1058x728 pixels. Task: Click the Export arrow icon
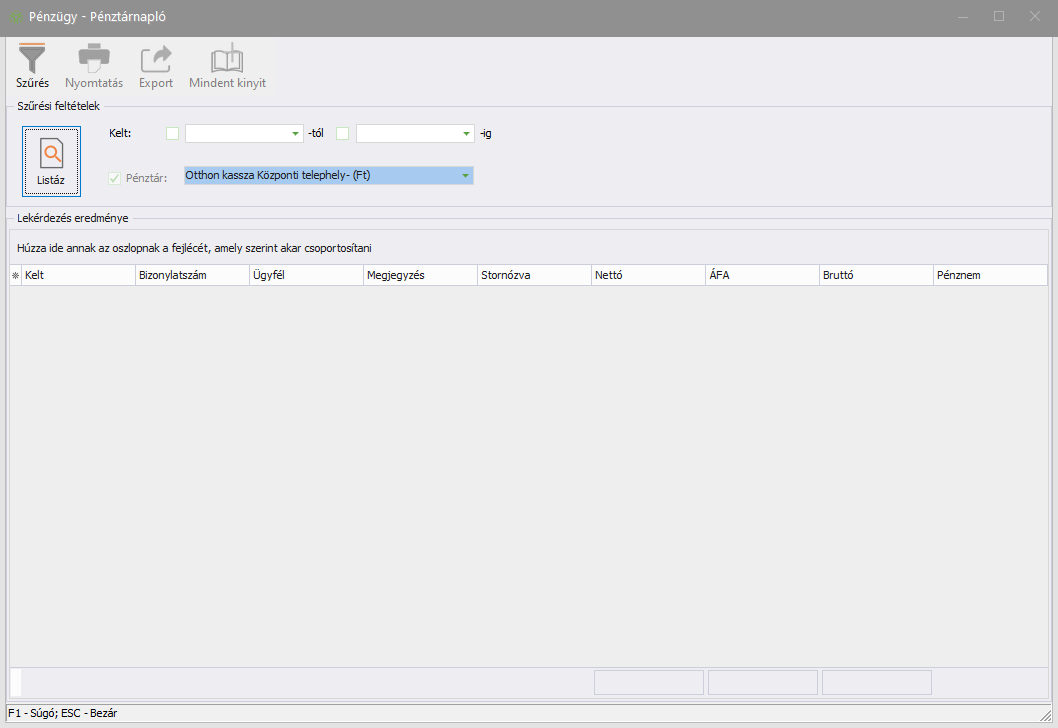(x=156, y=58)
